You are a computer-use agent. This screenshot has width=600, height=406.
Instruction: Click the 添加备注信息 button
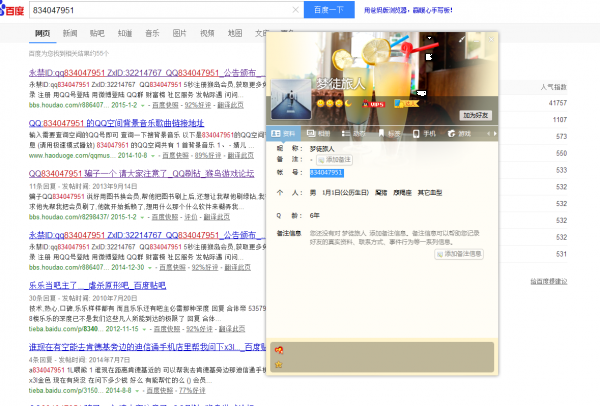tap(459, 254)
